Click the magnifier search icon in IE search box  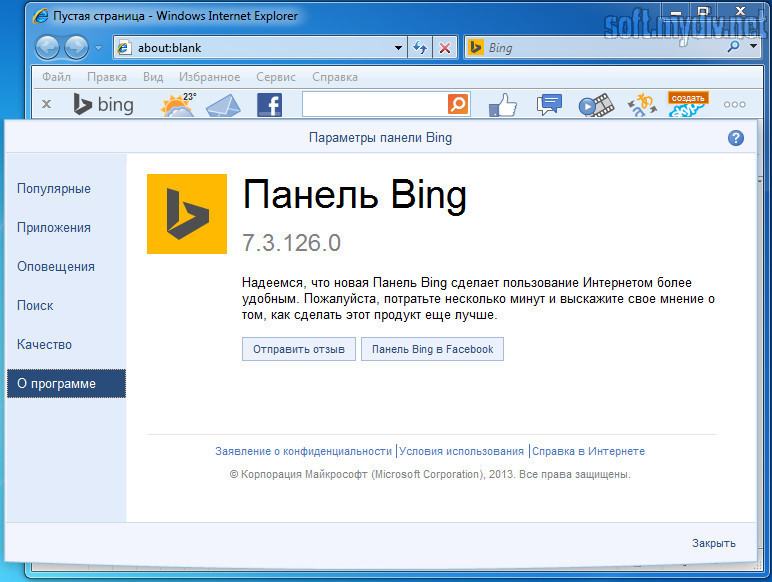[734, 47]
